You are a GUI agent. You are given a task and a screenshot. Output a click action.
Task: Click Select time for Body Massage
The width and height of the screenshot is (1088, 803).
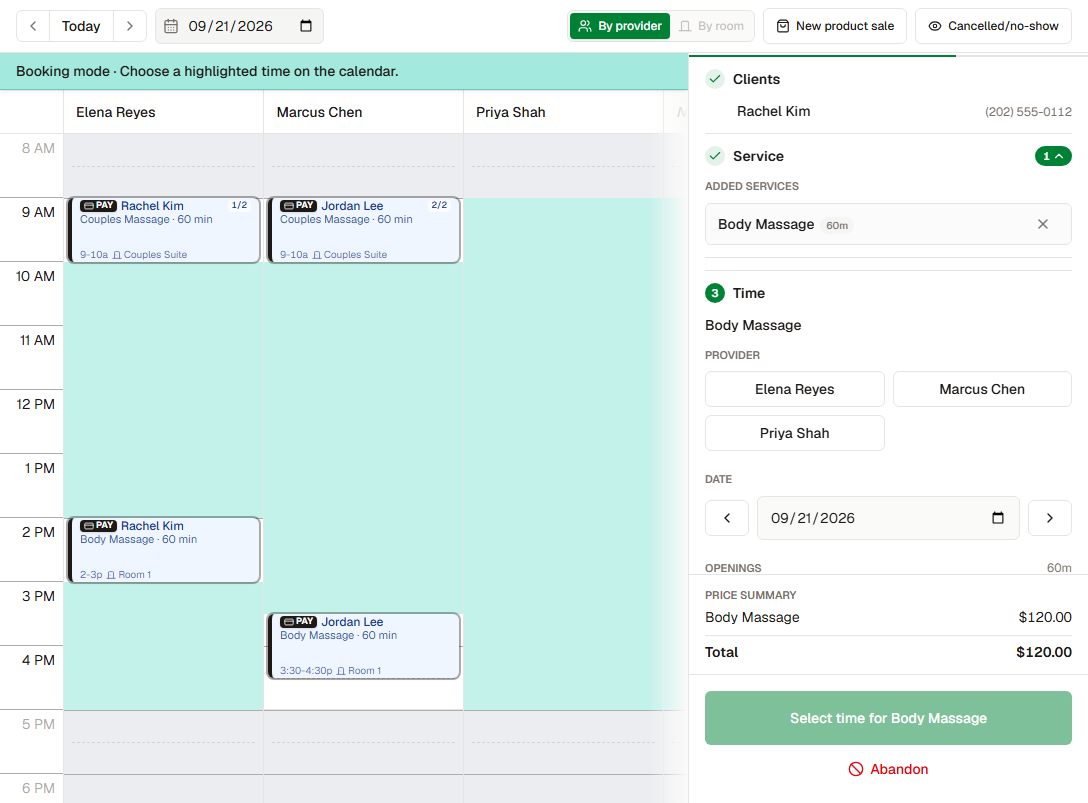888,718
